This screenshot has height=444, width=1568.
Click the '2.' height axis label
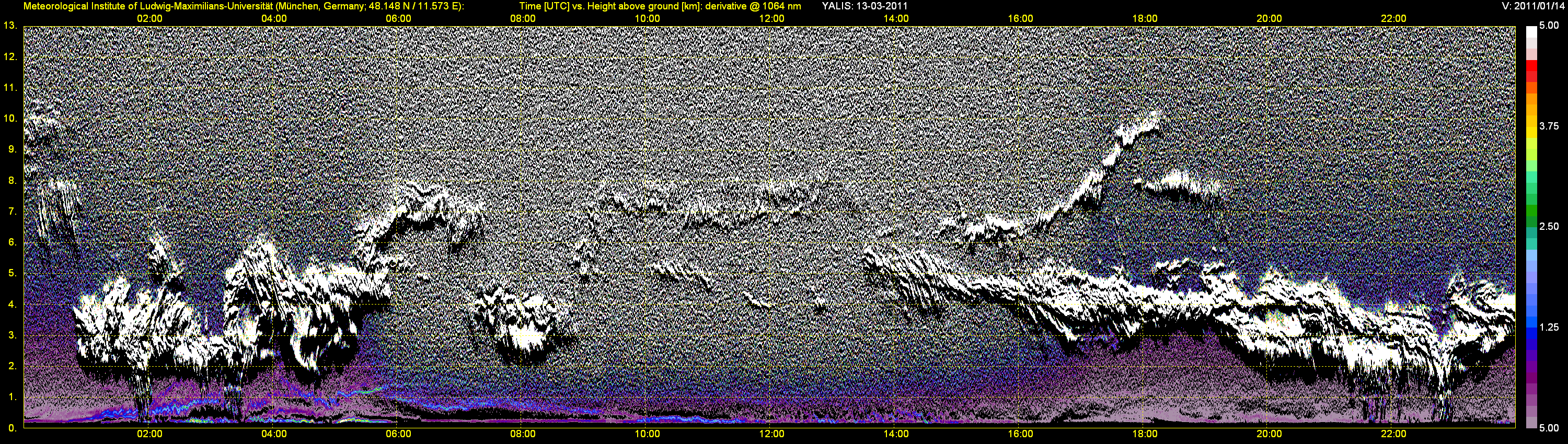(13, 366)
